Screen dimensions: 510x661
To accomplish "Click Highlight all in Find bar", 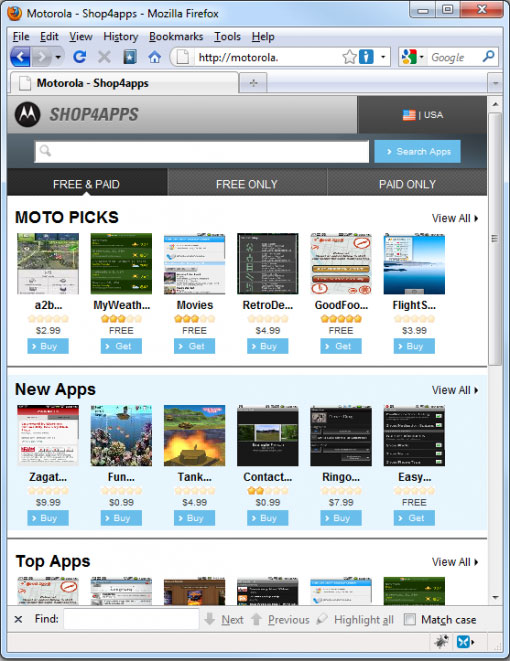I will coord(355,619).
